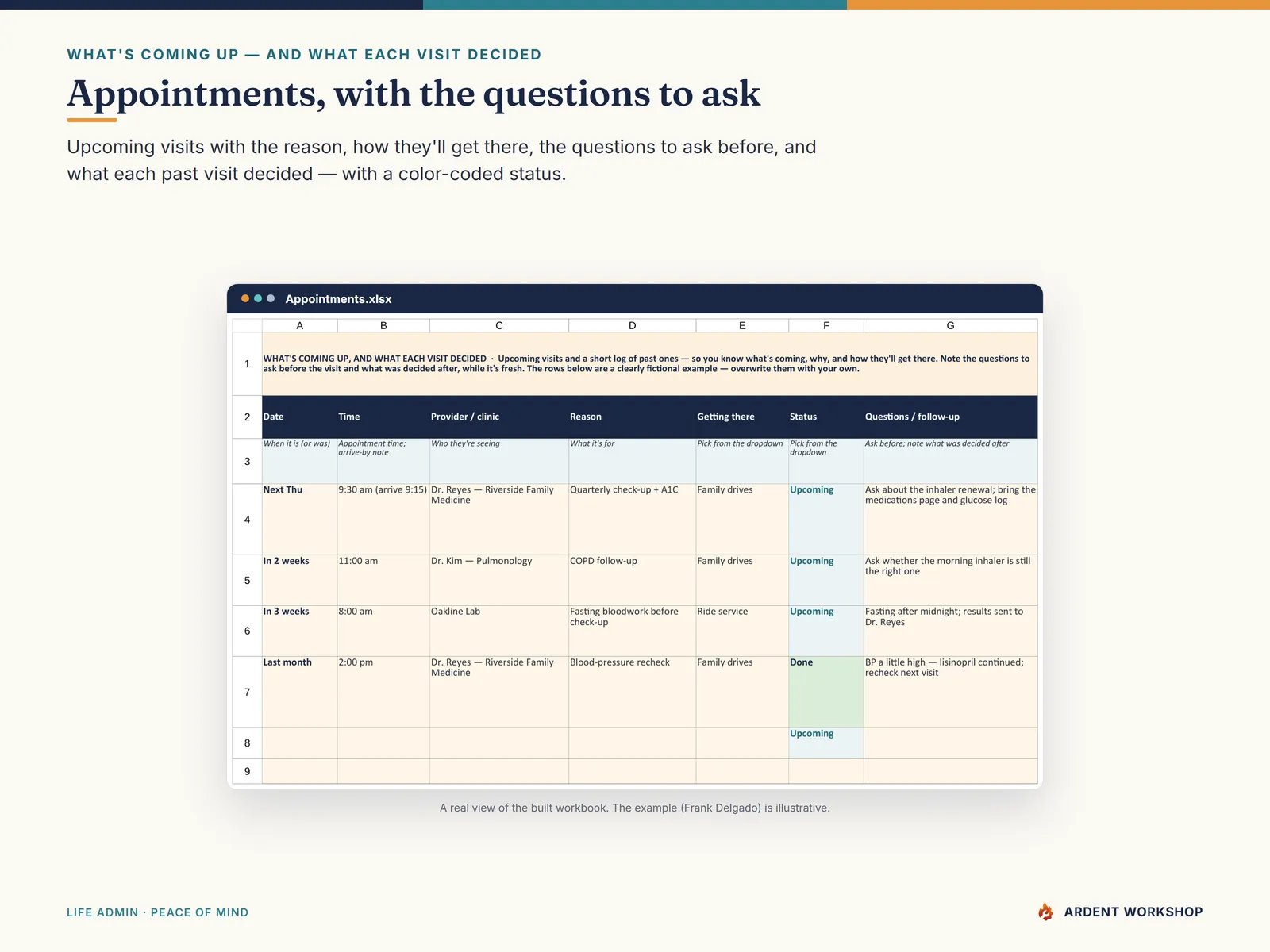Open the Upcoming status dropdown in row 8
The image size is (1270, 952).
[826, 743]
